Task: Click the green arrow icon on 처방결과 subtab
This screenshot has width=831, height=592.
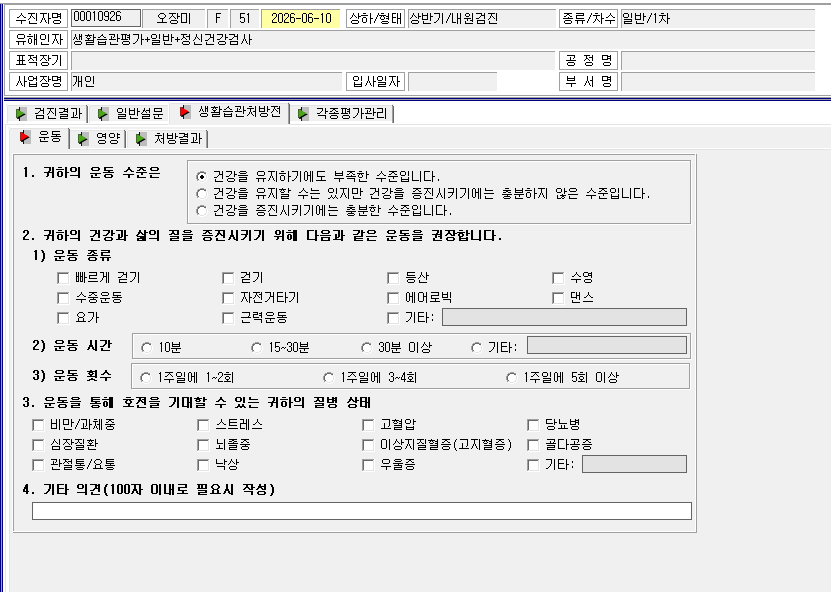Action: click(x=140, y=139)
